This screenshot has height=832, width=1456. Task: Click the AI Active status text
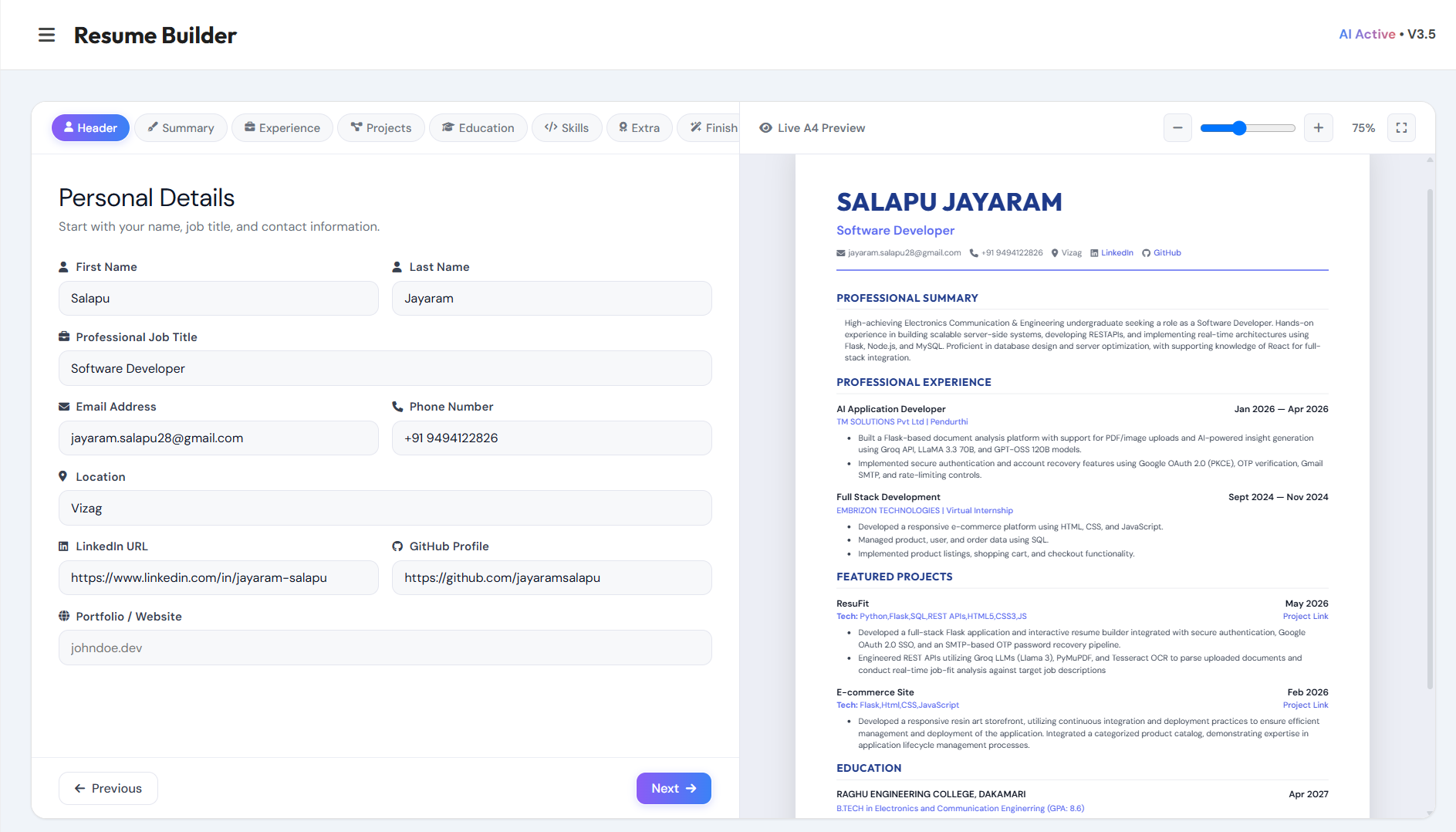click(x=1366, y=35)
